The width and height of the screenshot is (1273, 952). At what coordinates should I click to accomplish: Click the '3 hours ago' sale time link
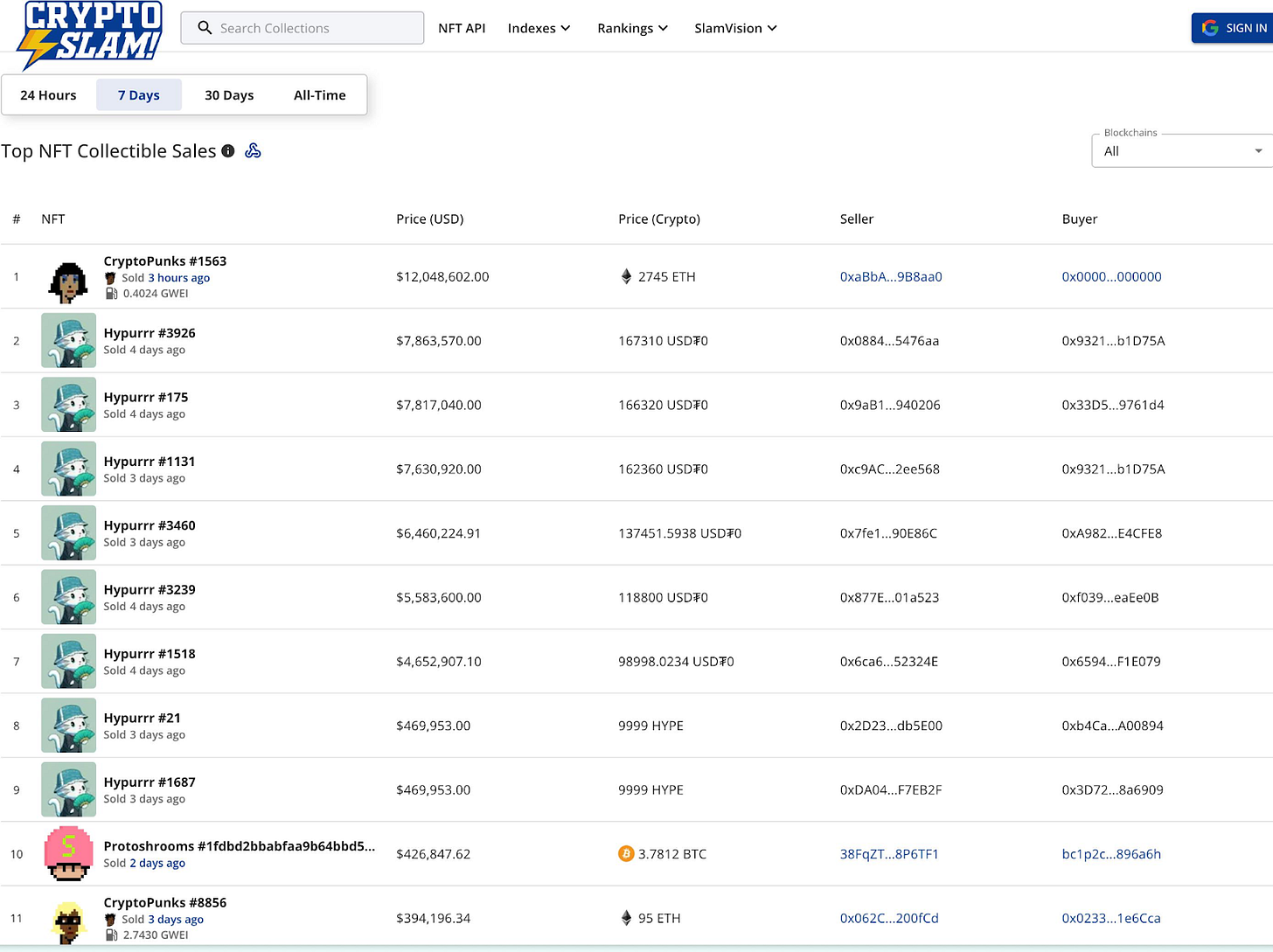pyautogui.click(x=179, y=278)
